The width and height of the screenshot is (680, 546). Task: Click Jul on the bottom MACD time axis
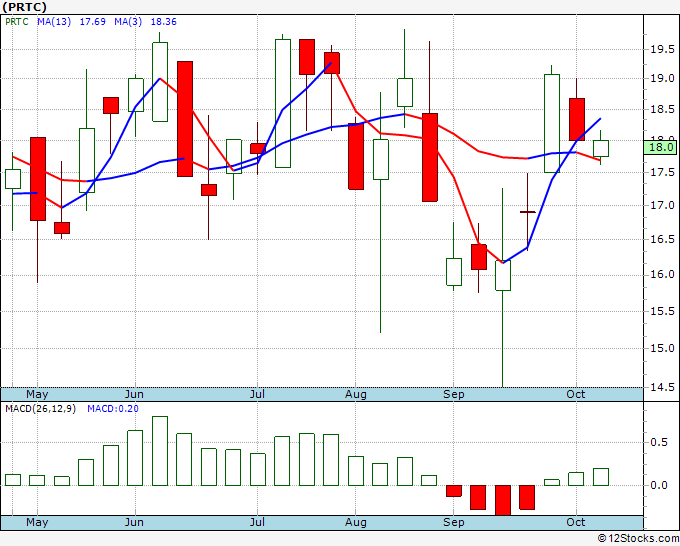coord(257,522)
